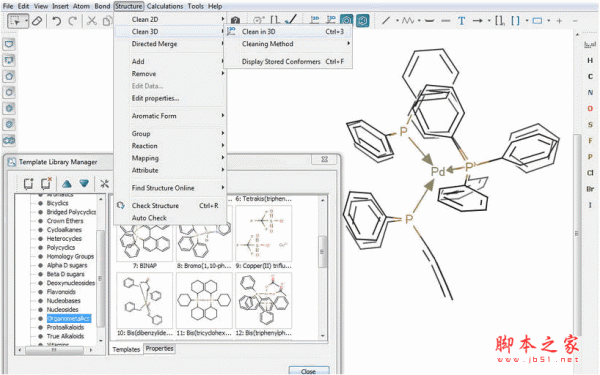Move library down with blue gem arrow
600x375 pixels.
coord(84,184)
